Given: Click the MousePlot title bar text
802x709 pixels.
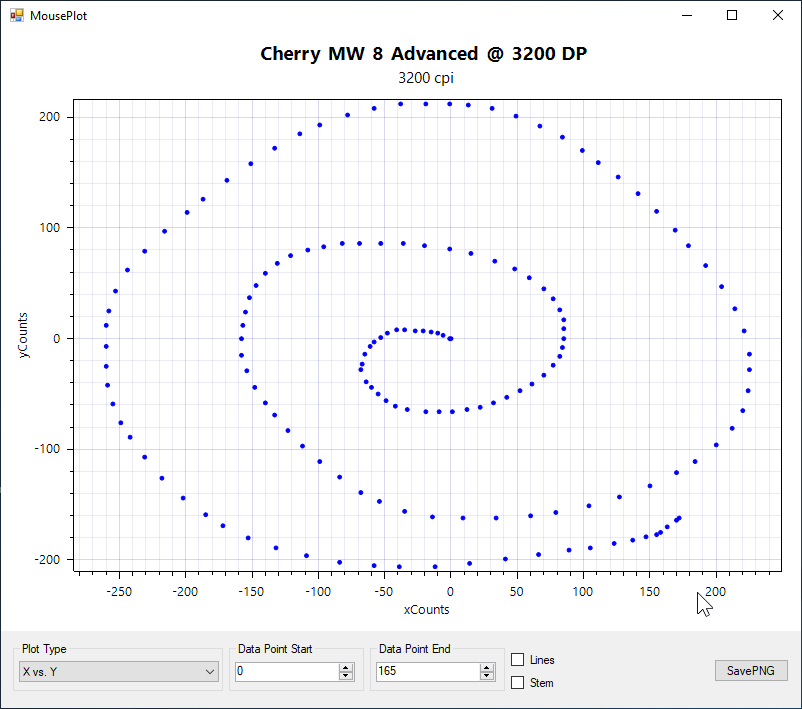Looking at the screenshot, I should (58, 16).
